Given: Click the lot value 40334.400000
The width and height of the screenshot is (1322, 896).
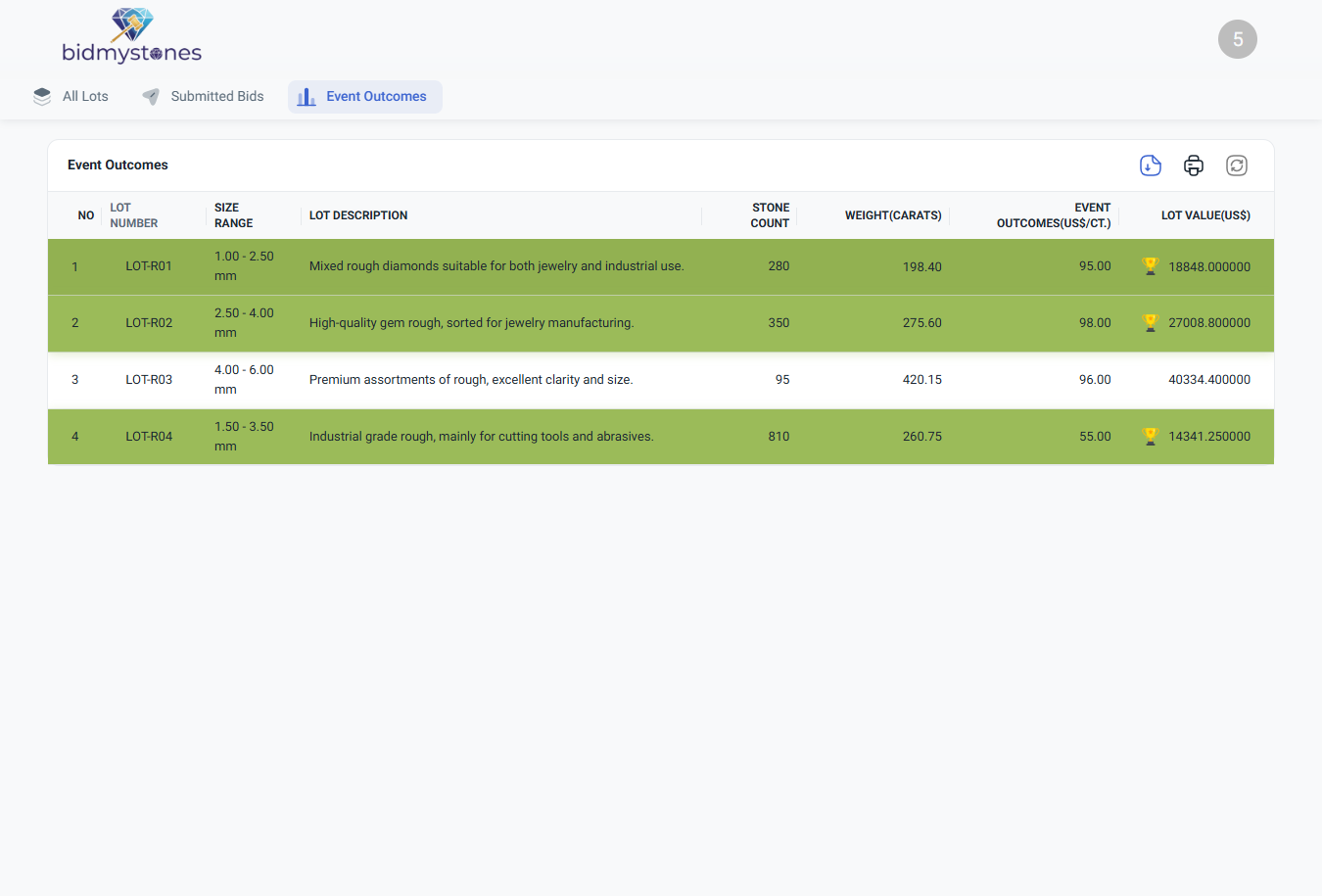Looking at the screenshot, I should 1209,380.
